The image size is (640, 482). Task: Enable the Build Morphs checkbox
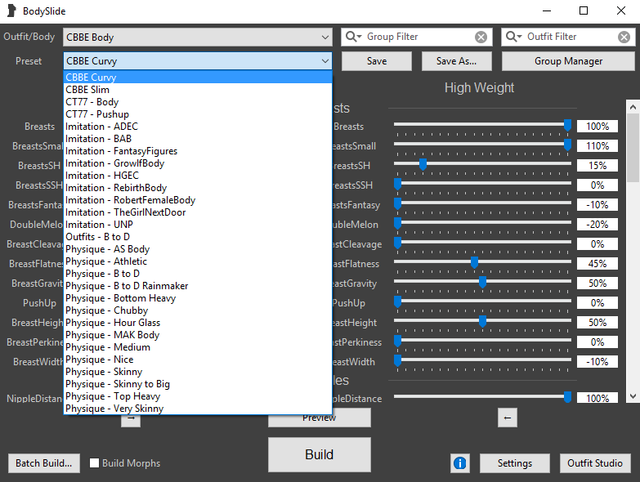[x=94, y=463]
